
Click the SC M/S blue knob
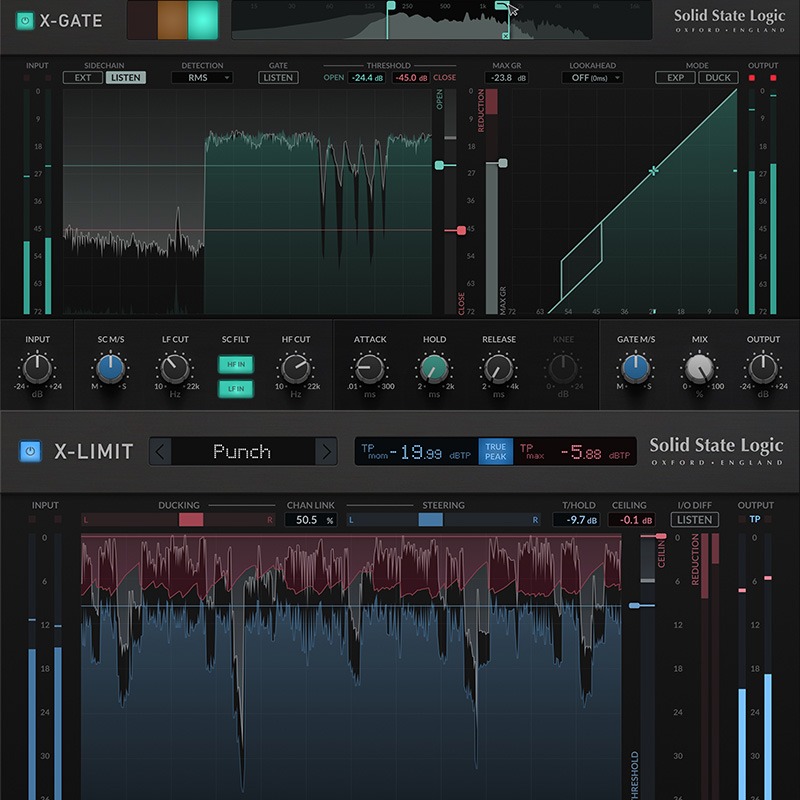[x=110, y=368]
